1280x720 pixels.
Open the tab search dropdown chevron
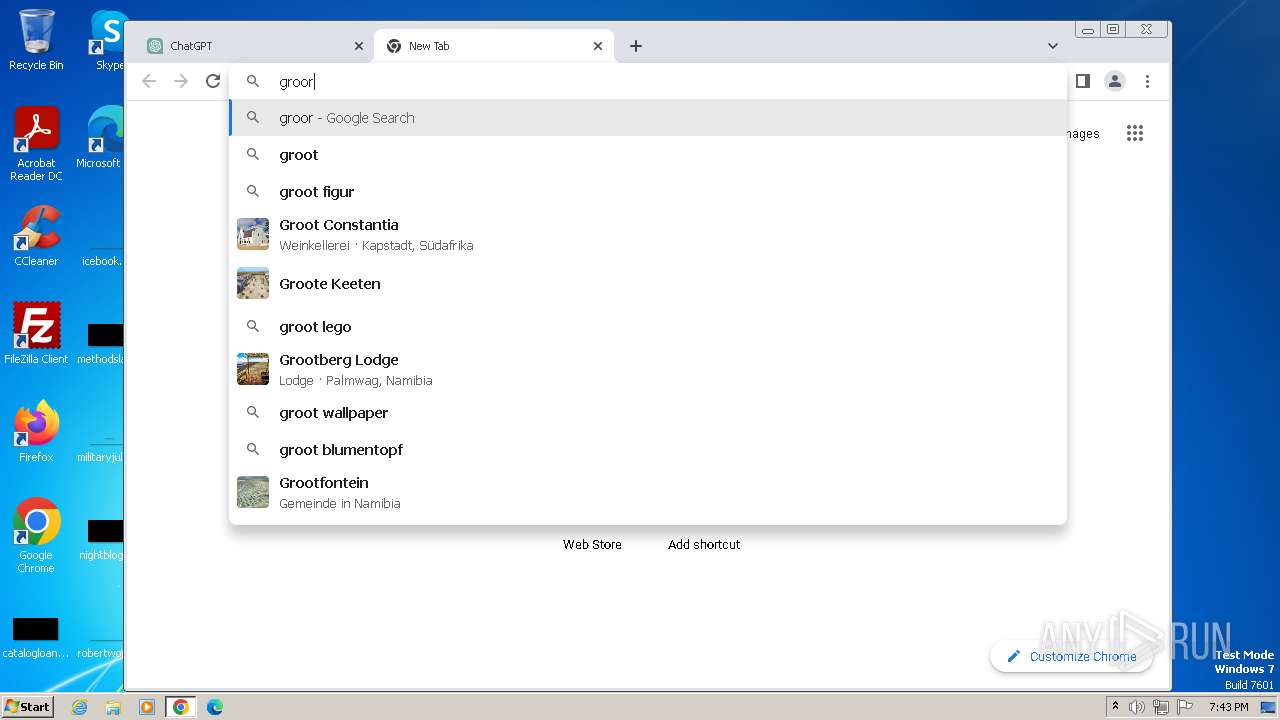click(1053, 46)
